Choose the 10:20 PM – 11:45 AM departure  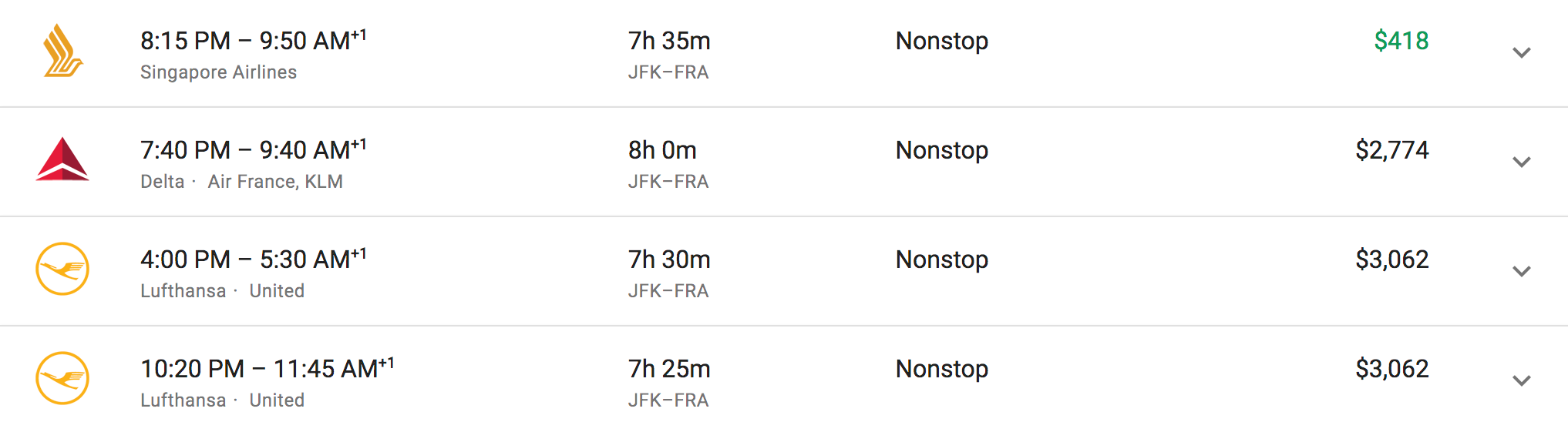point(267,368)
